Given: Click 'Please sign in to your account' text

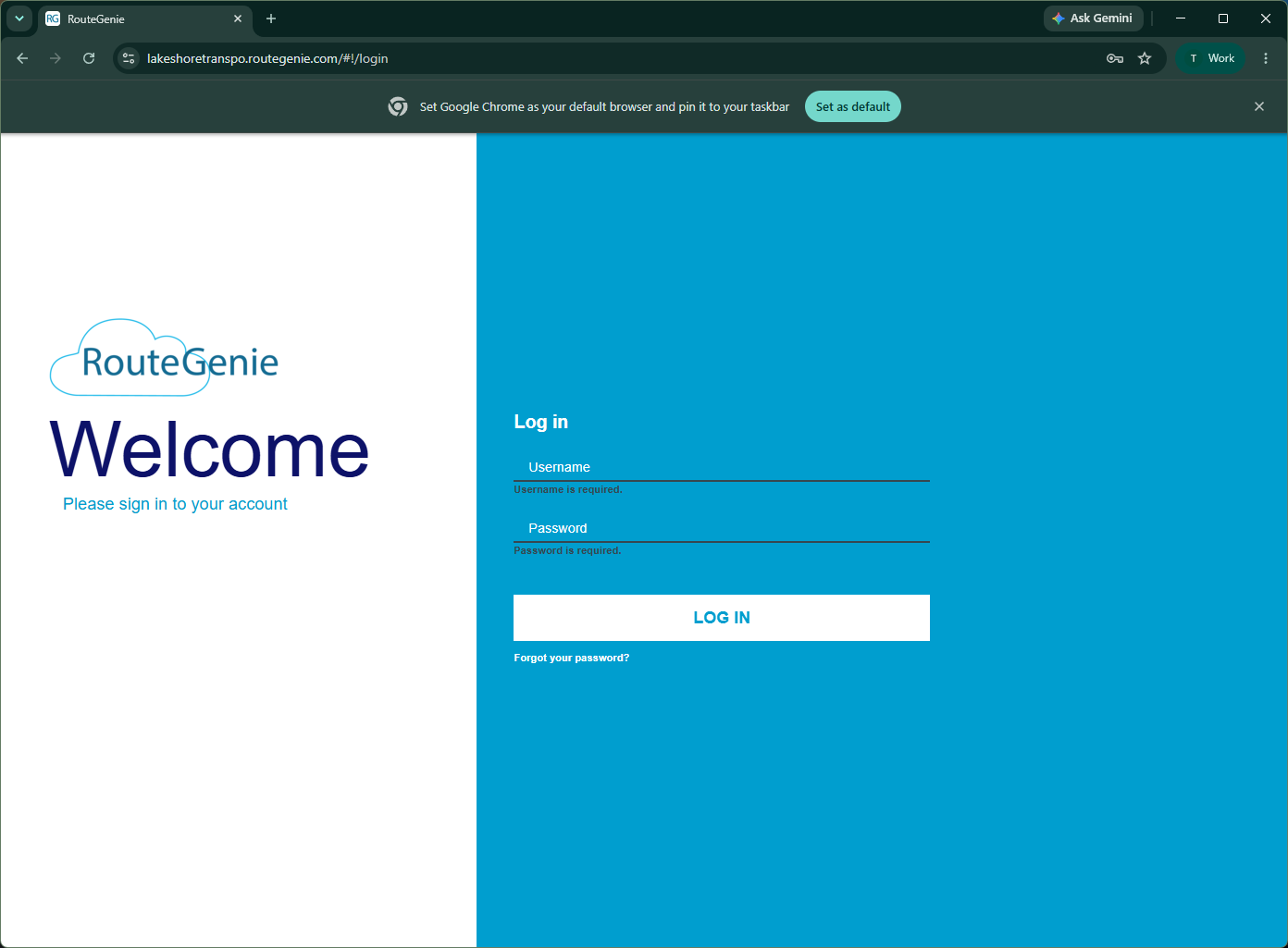Looking at the screenshot, I should [175, 504].
